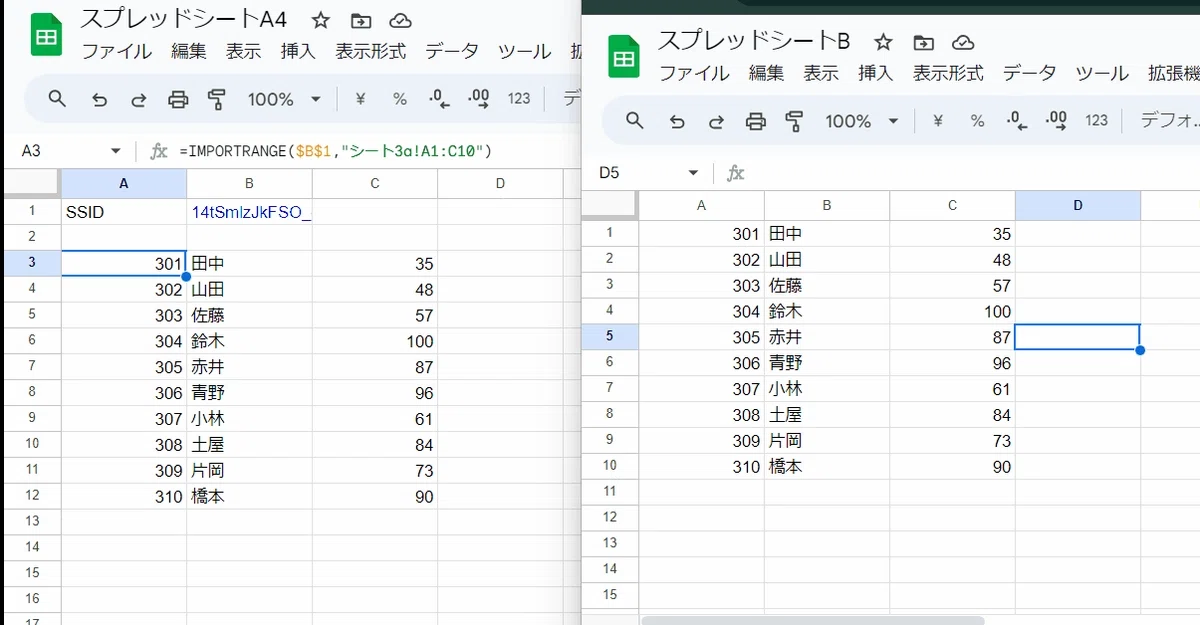This screenshot has height=625, width=1200.
Task: Print the スプレッドシートA4 sheet
Action: [x=178, y=99]
